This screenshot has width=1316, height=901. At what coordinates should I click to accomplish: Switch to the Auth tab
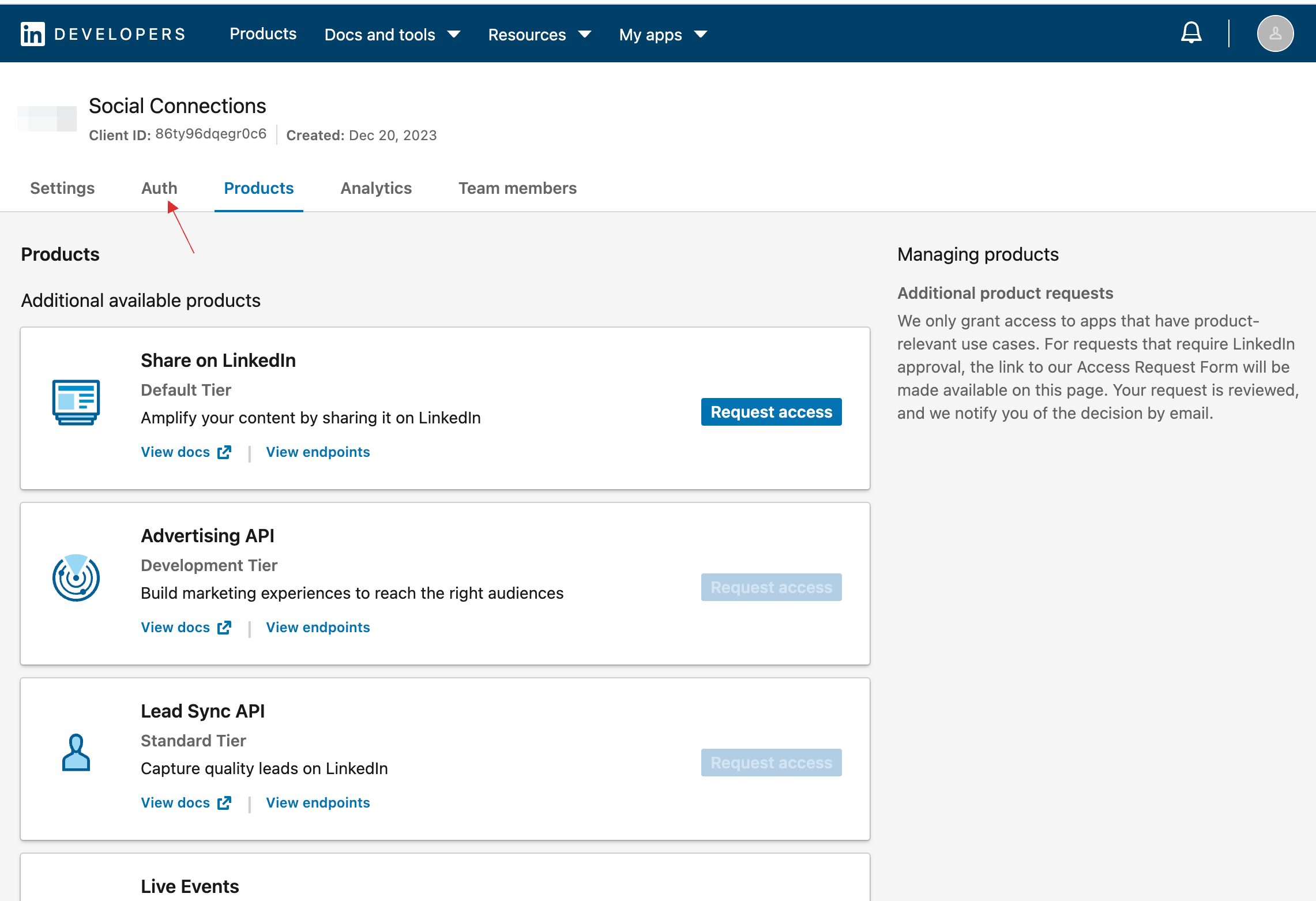(159, 188)
